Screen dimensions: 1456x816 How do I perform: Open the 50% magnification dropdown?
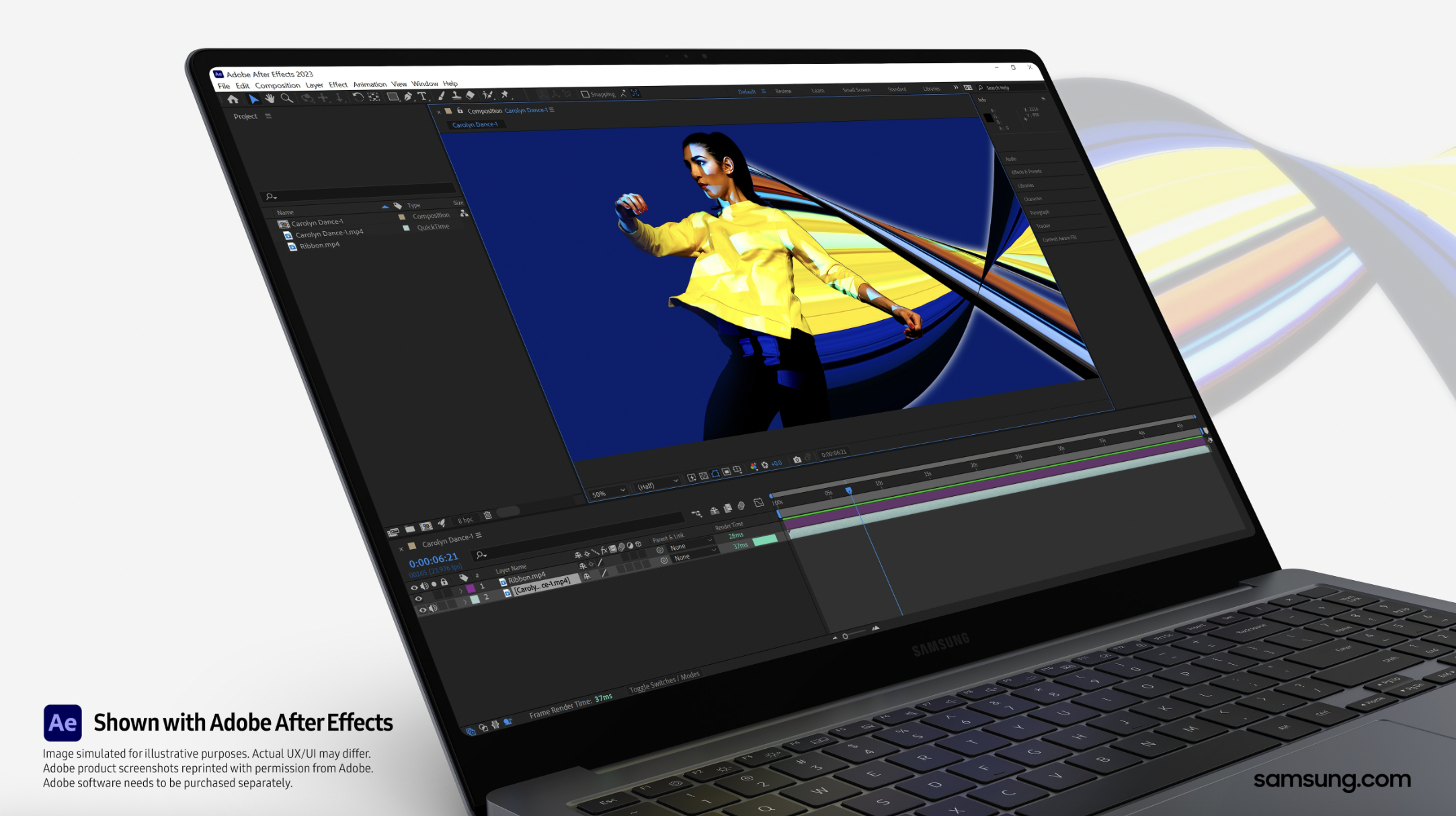click(x=607, y=493)
